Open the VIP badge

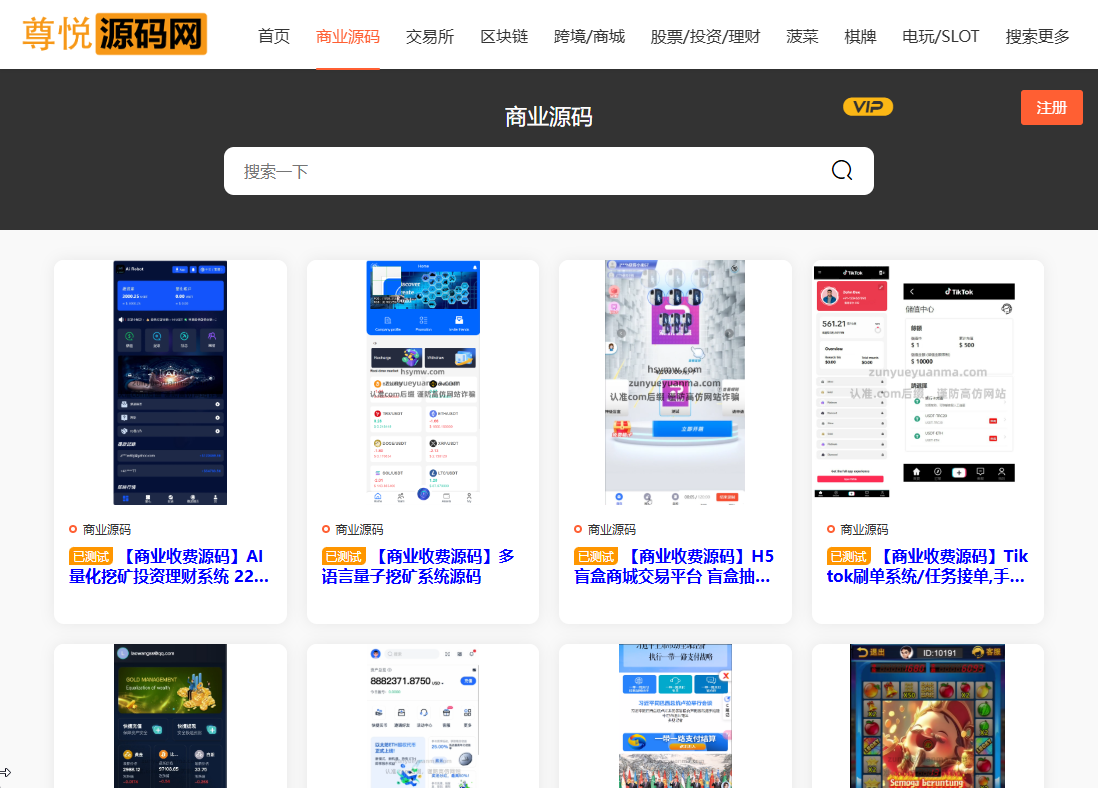(x=868, y=106)
